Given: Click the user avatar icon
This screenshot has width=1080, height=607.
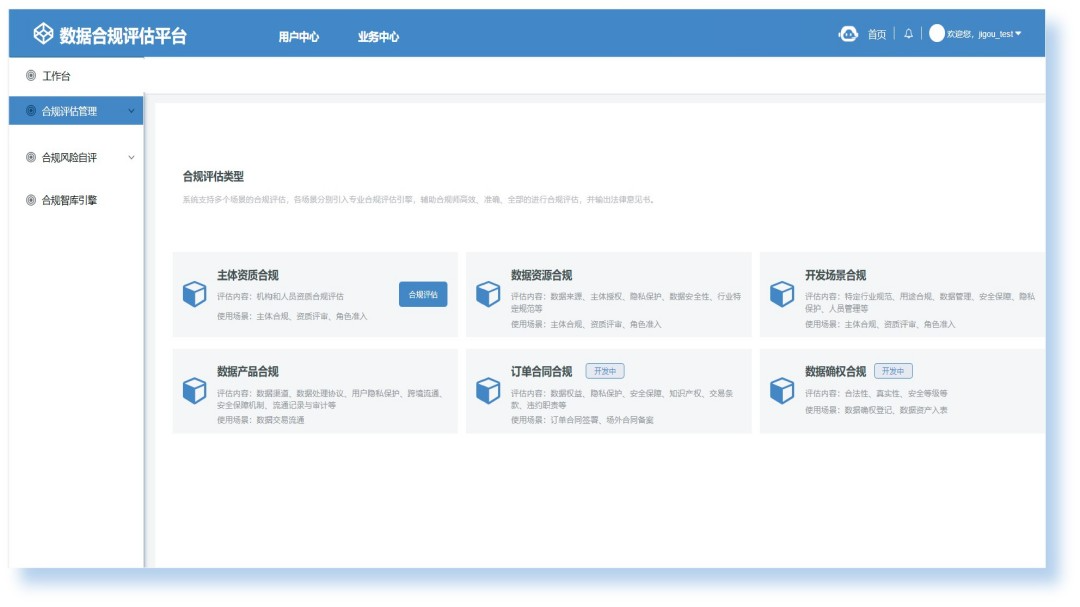Looking at the screenshot, I should click(x=937, y=34).
